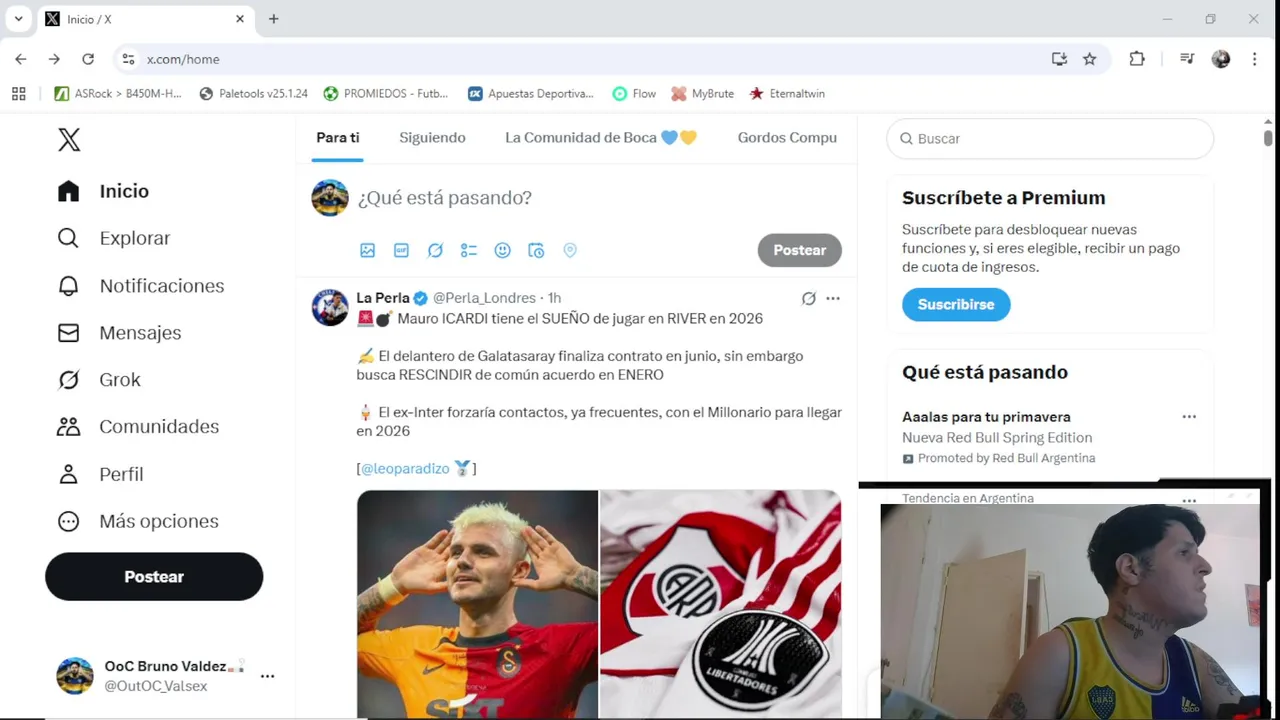
Task: Click the X logo in sidebar
Action: (x=69, y=140)
